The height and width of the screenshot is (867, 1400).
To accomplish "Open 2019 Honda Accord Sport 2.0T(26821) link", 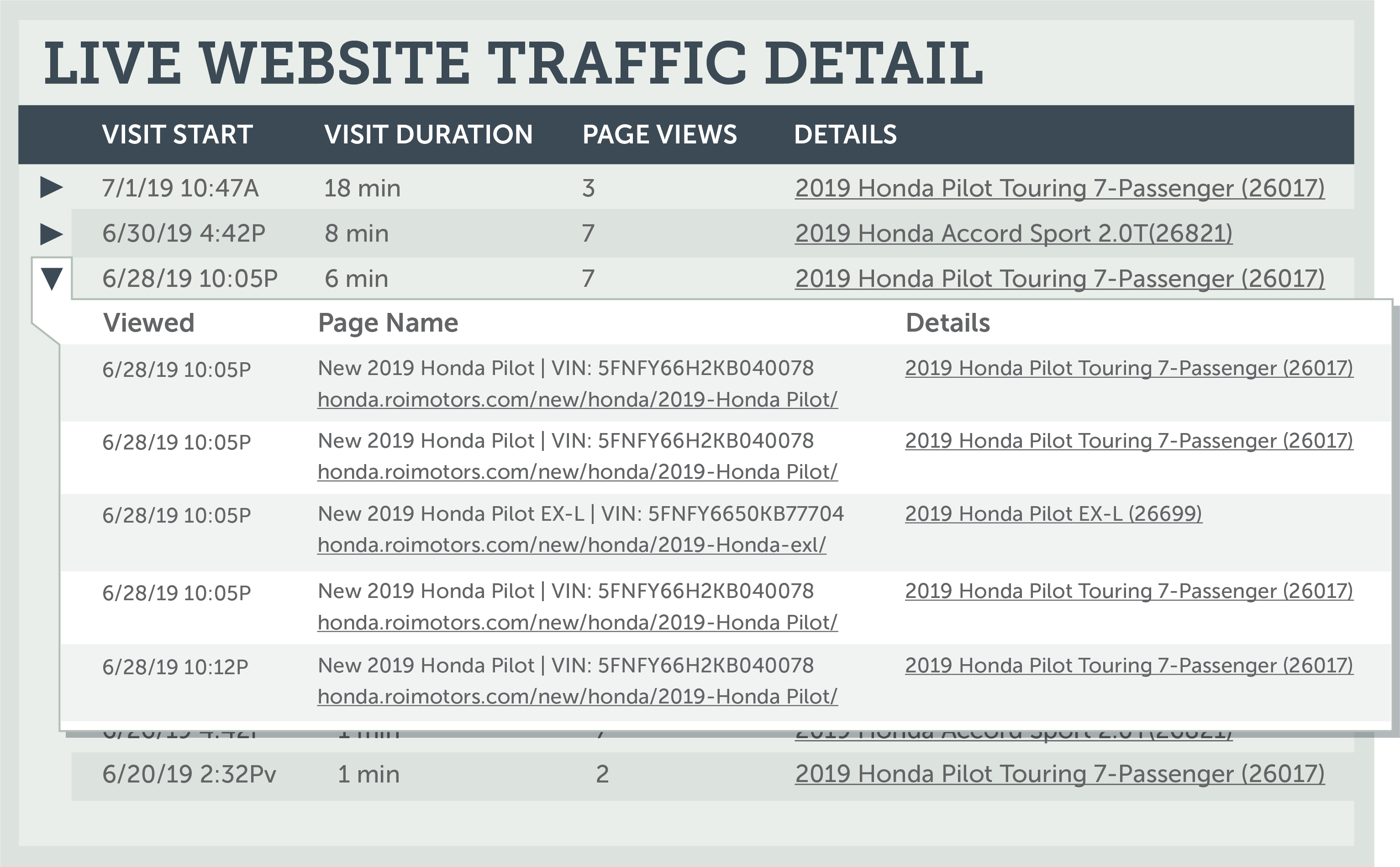I will (1013, 234).
